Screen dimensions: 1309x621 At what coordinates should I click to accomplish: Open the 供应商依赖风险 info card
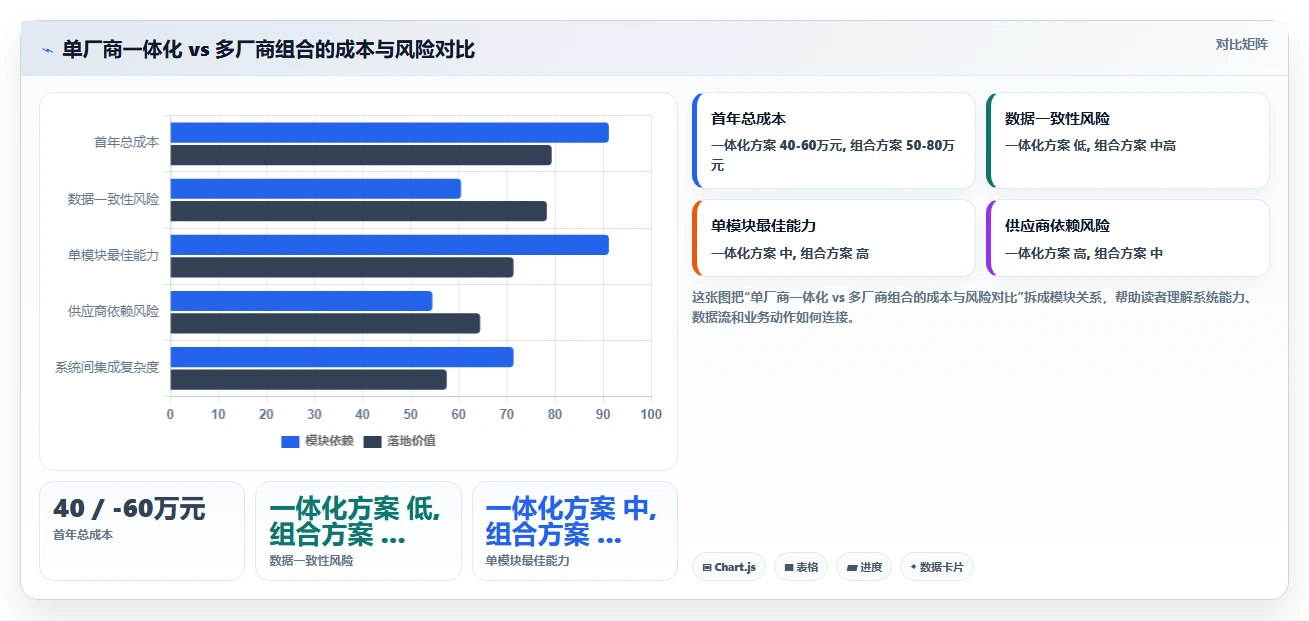1127,238
